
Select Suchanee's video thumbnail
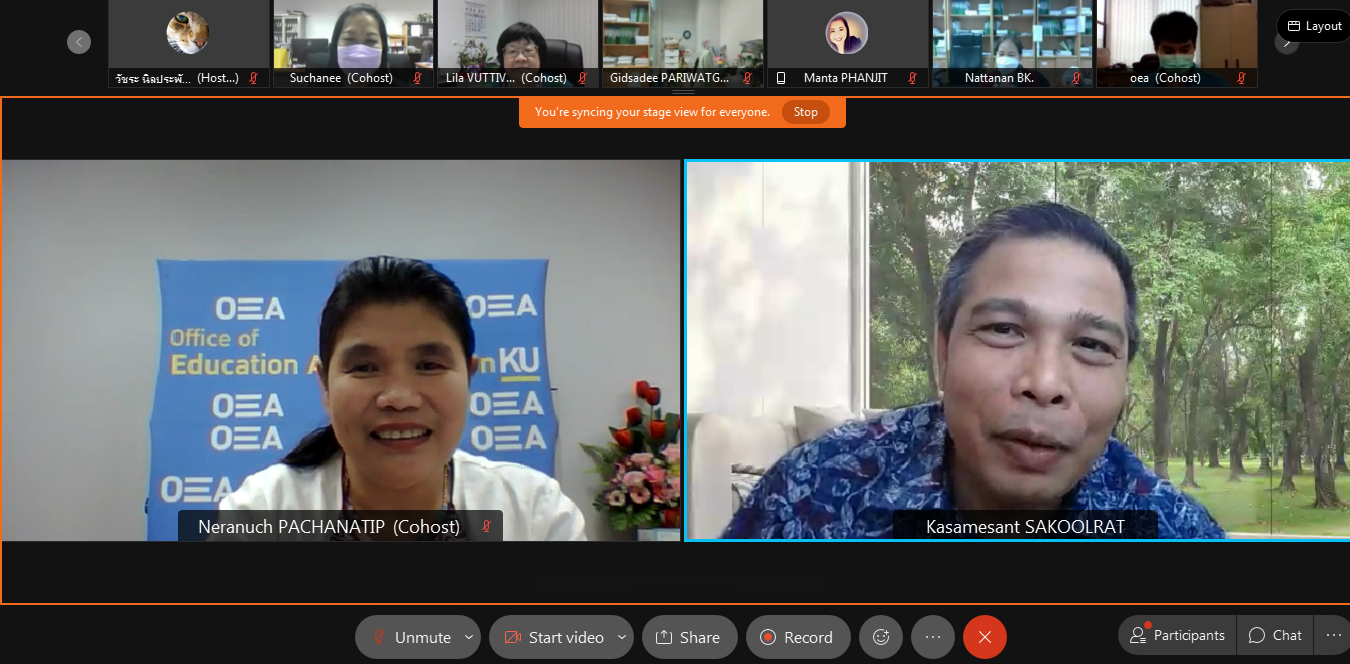tap(353, 36)
